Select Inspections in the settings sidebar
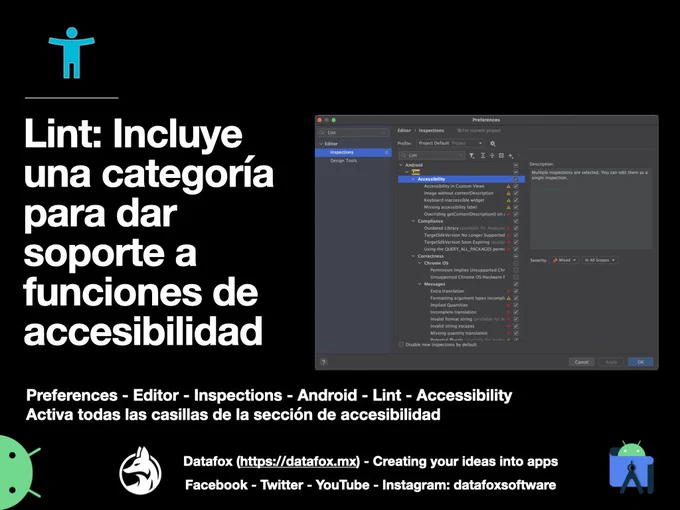Viewport: 680px width, 510px height. 353,153
